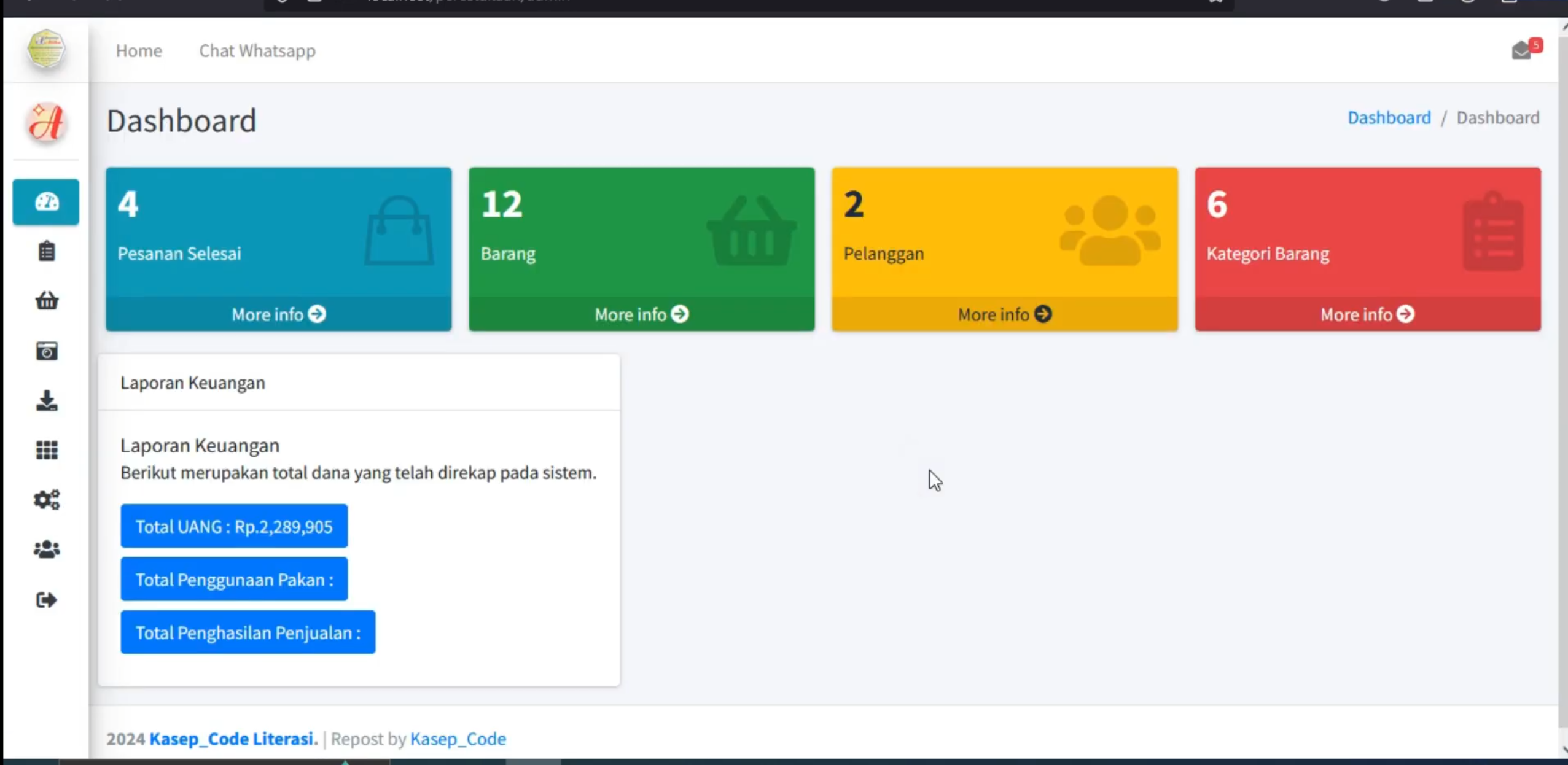The image size is (1568, 765).
Task: Click the download icon in the sidebar
Action: click(x=47, y=401)
